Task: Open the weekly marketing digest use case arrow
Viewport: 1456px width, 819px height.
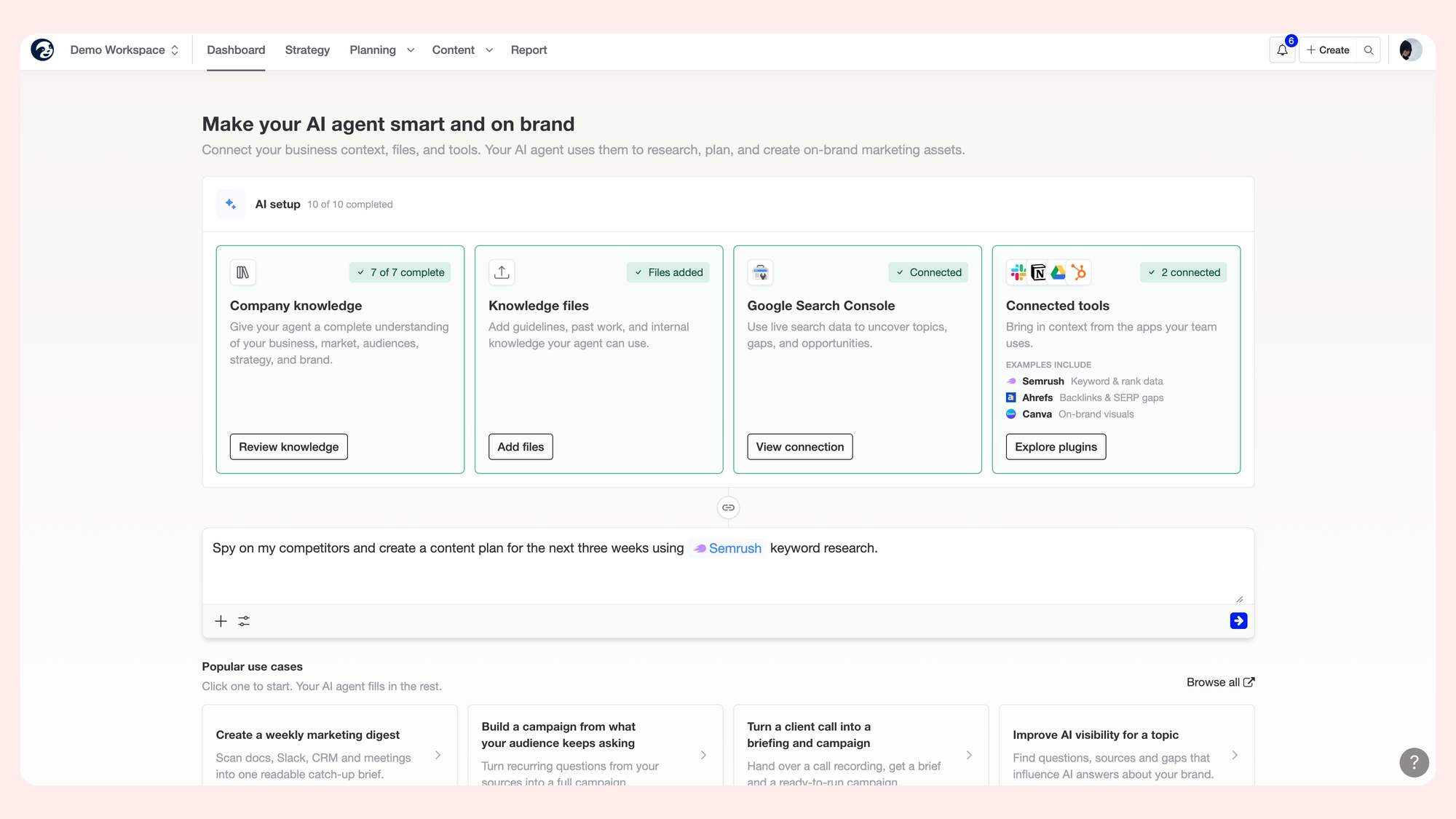Action: [438, 755]
